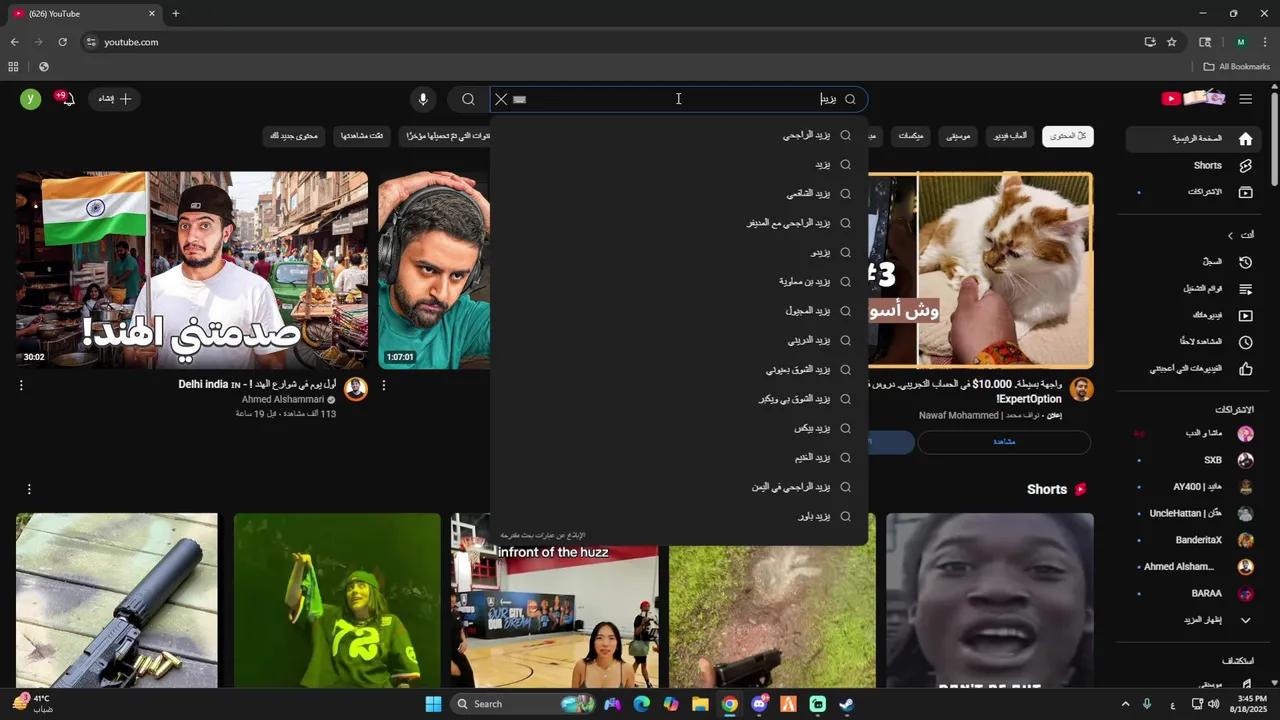The image size is (1280, 720).
Task: Click inside the YouTube search field
Action: pyautogui.click(x=678, y=99)
